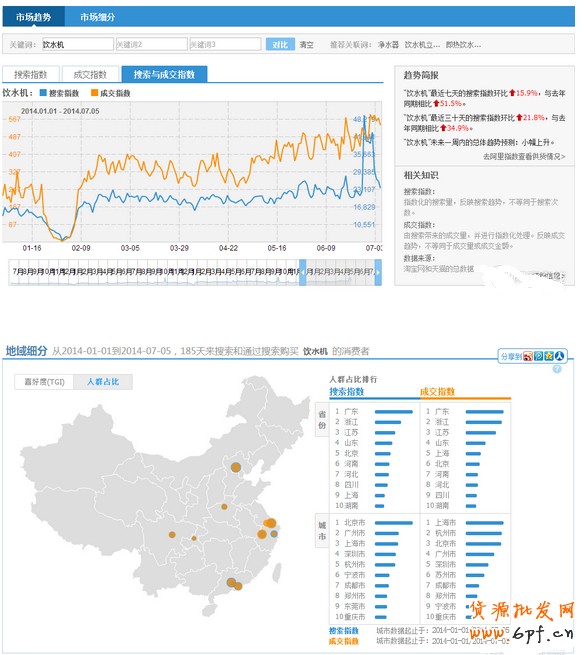Share to Sina Weibo icon
The height and width of the screenshot is (655, 584).
(528, 356)
